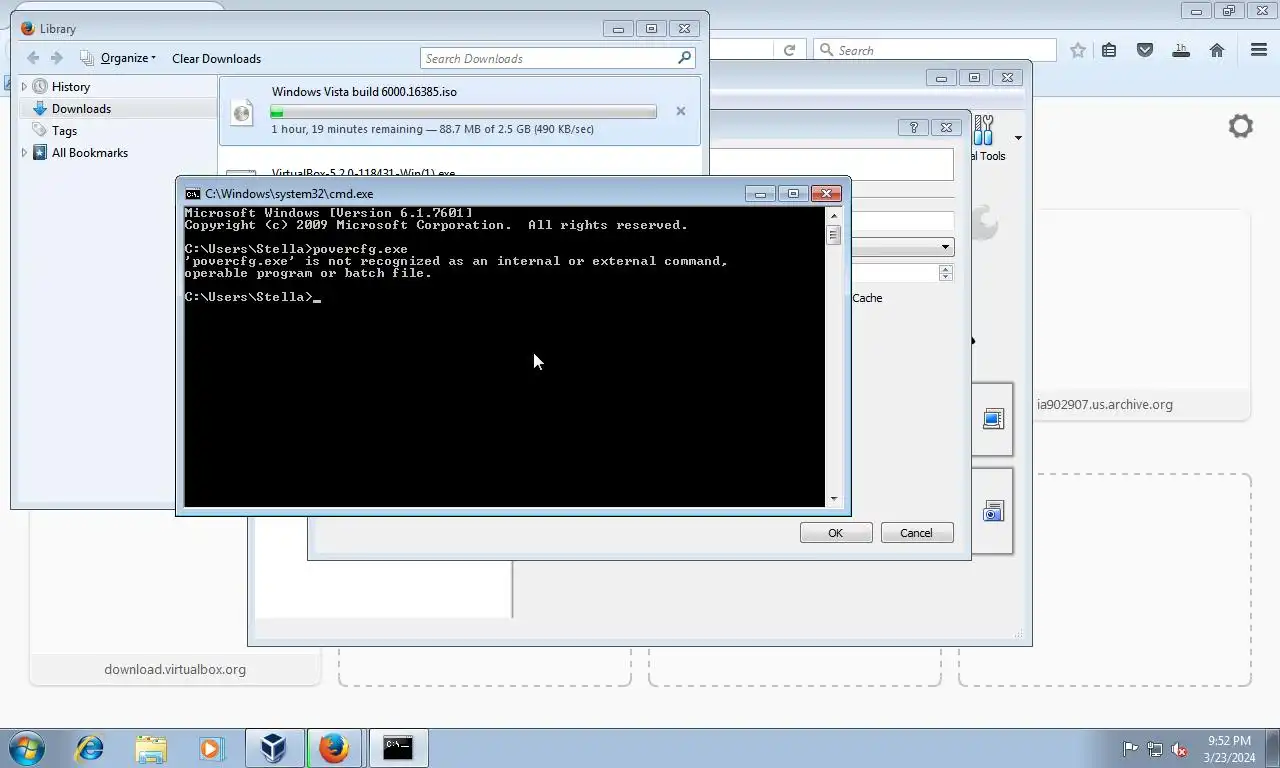The width and height of the screenshot is (1280, 768).
Task: Click inside the command prompt console area
Action: pyautogui.click(x=505, y=357)
